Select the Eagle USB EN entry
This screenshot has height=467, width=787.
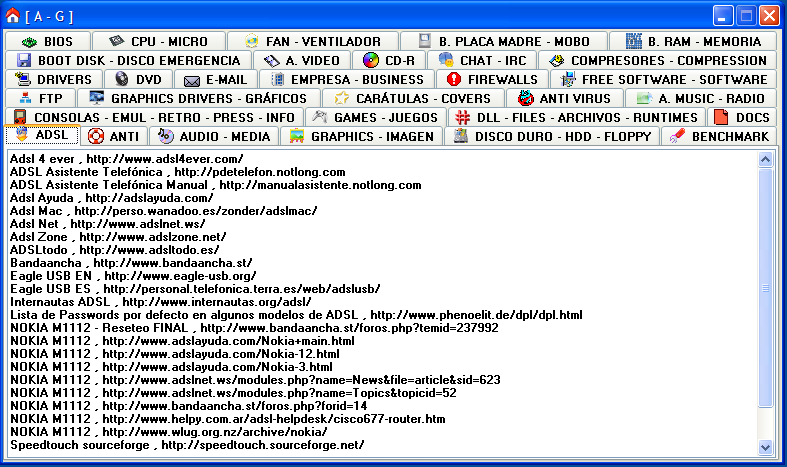click(x=133, y=276)
